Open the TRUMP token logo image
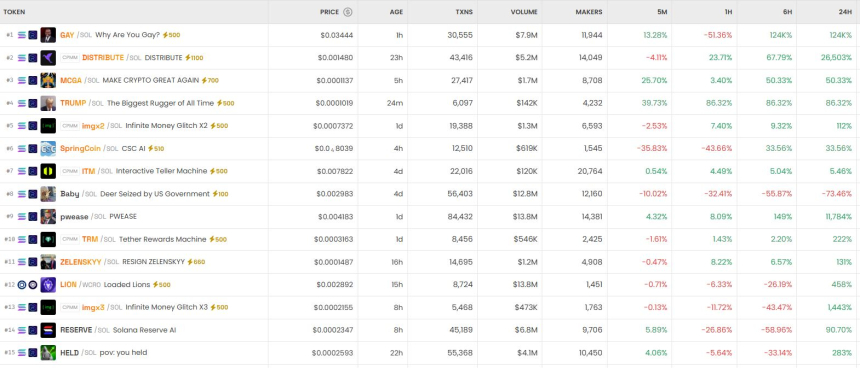860x368 pixels. tap(48, 103)
